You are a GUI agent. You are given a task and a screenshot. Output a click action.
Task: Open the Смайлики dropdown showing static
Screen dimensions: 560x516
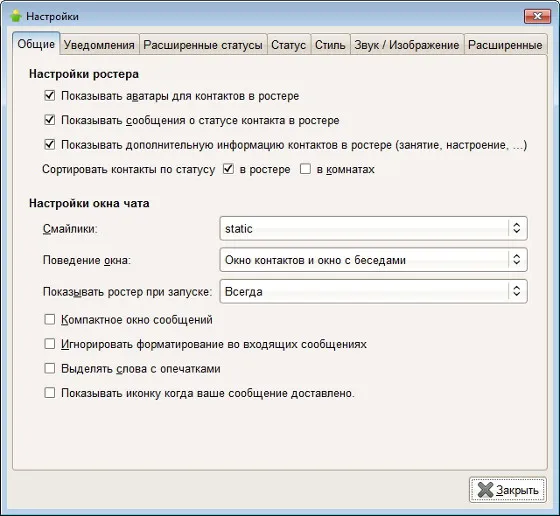(373, 228)
